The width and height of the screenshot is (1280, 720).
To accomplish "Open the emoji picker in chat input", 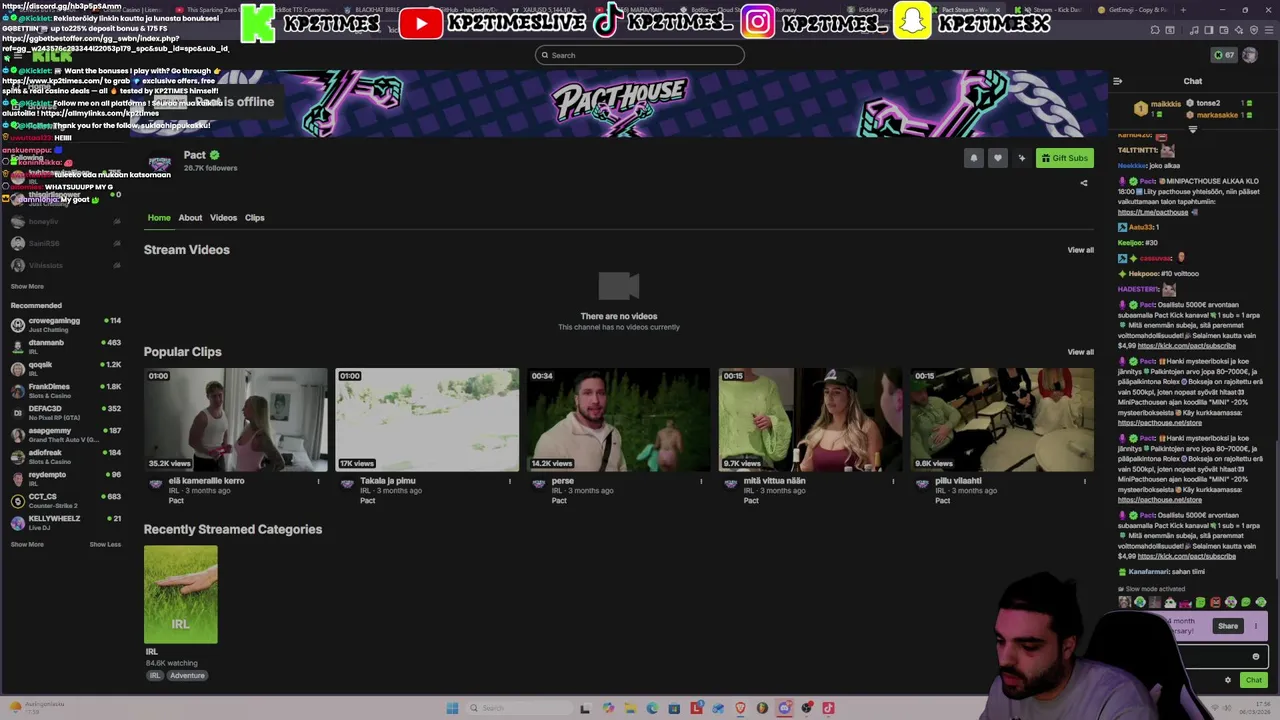I will point(1256,657).
